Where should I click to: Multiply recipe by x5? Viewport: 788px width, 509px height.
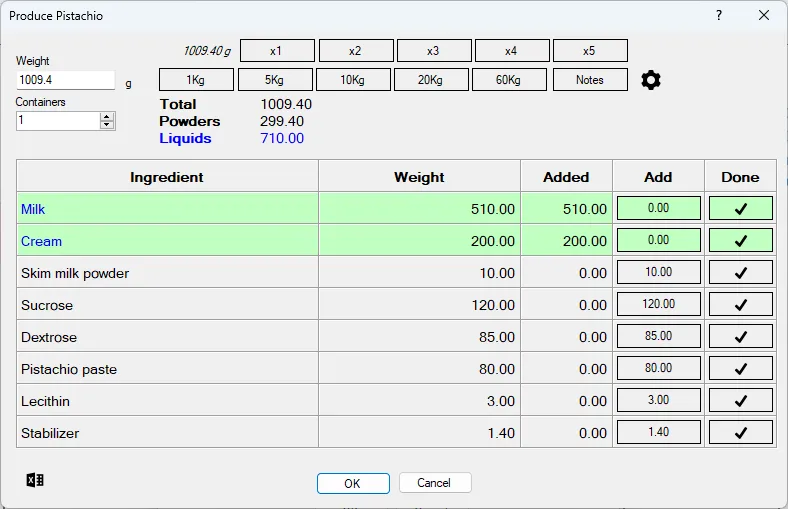click(x=590, y=51)
